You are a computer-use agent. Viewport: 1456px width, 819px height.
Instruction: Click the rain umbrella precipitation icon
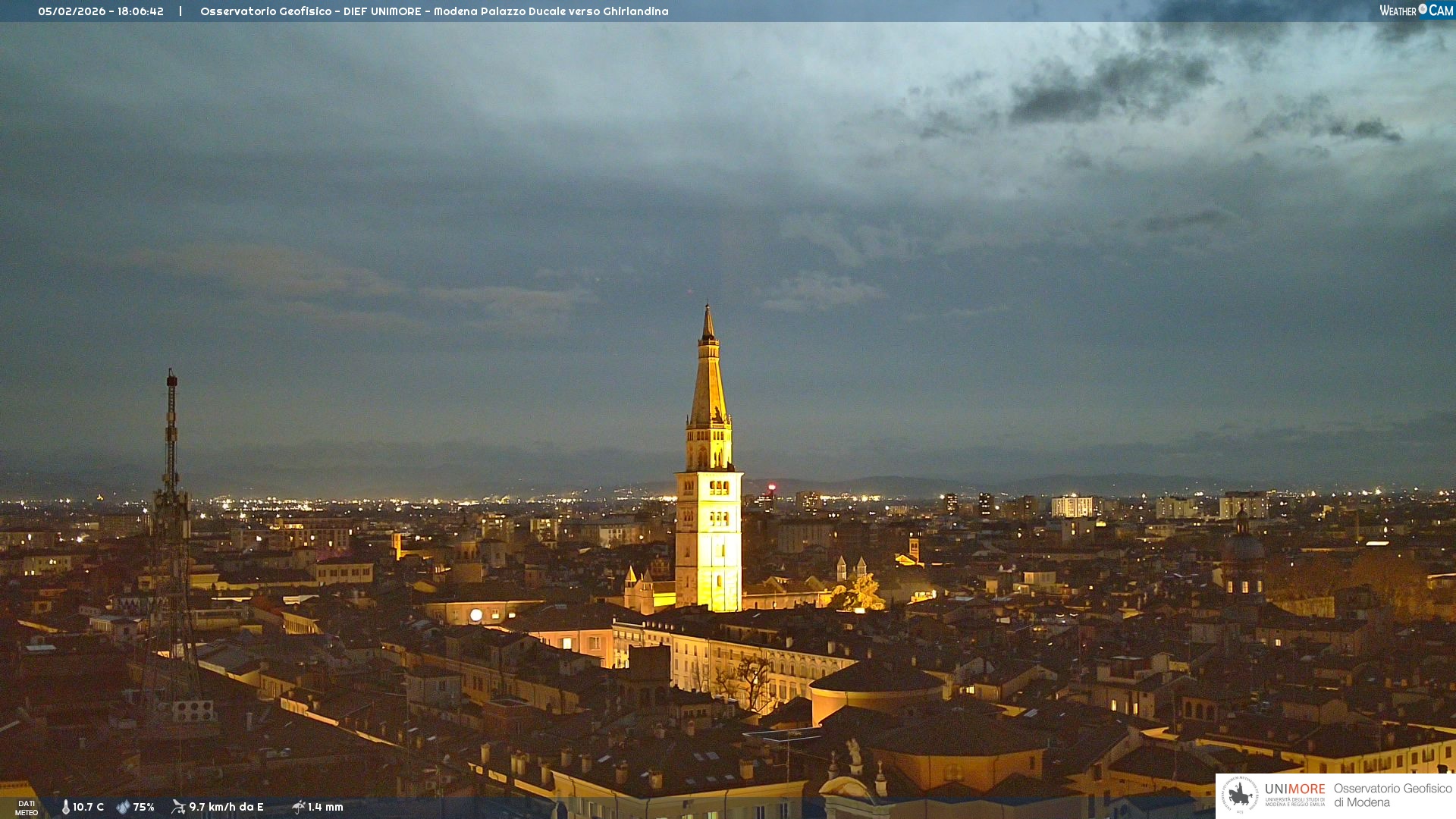[x=298, y=807]
